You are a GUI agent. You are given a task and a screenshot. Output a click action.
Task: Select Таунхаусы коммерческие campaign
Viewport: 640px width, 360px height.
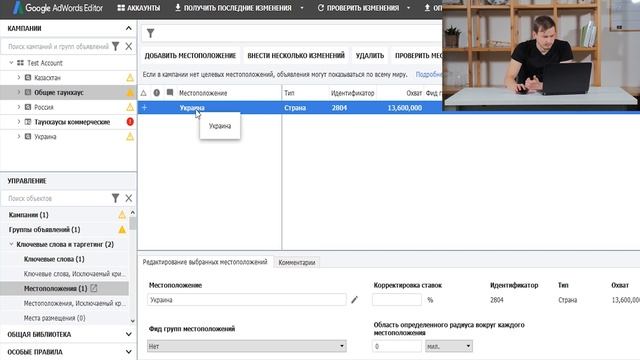(72, 122)
